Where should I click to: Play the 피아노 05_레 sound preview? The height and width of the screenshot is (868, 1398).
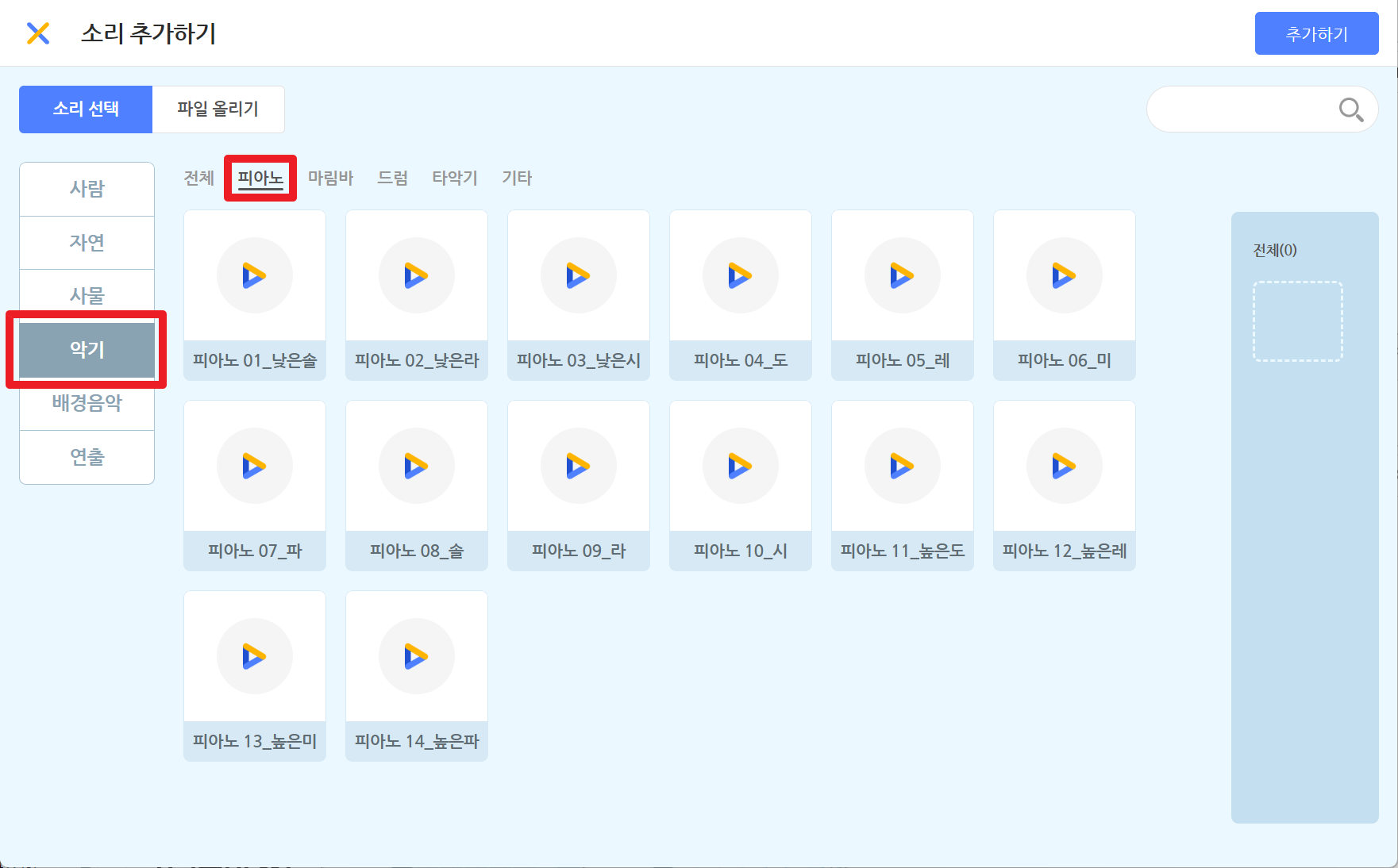(903, 275)
